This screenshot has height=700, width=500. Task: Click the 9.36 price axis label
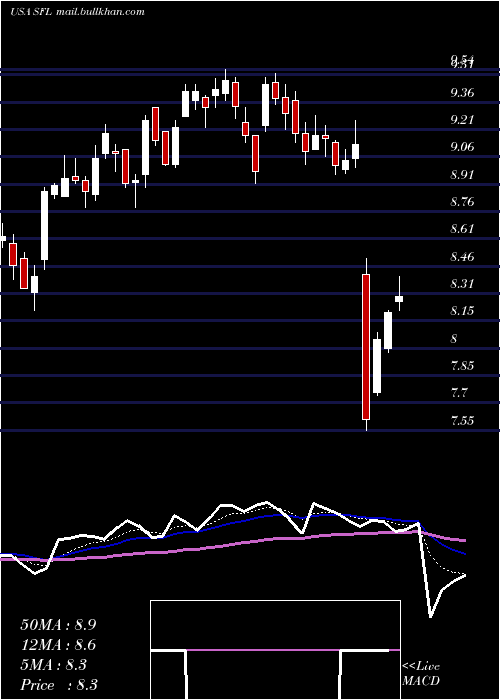(x=462, y=93)
